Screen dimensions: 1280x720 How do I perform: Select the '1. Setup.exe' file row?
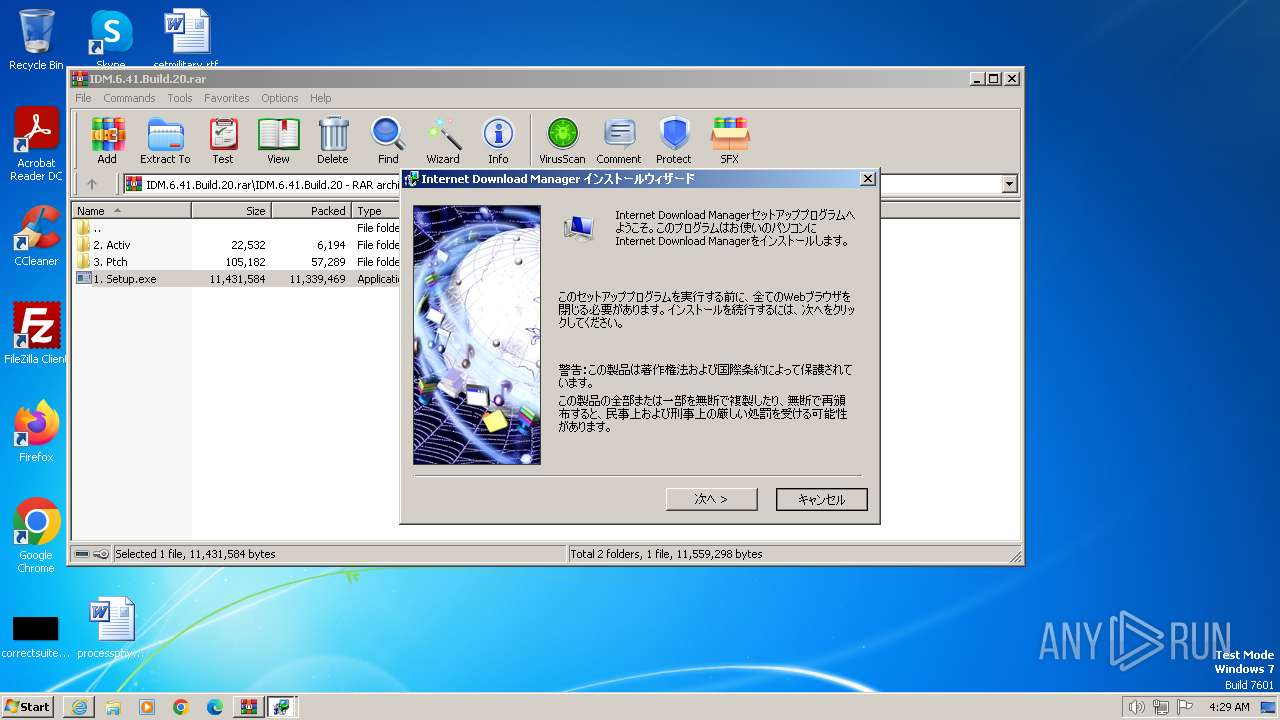click(238, 279)
